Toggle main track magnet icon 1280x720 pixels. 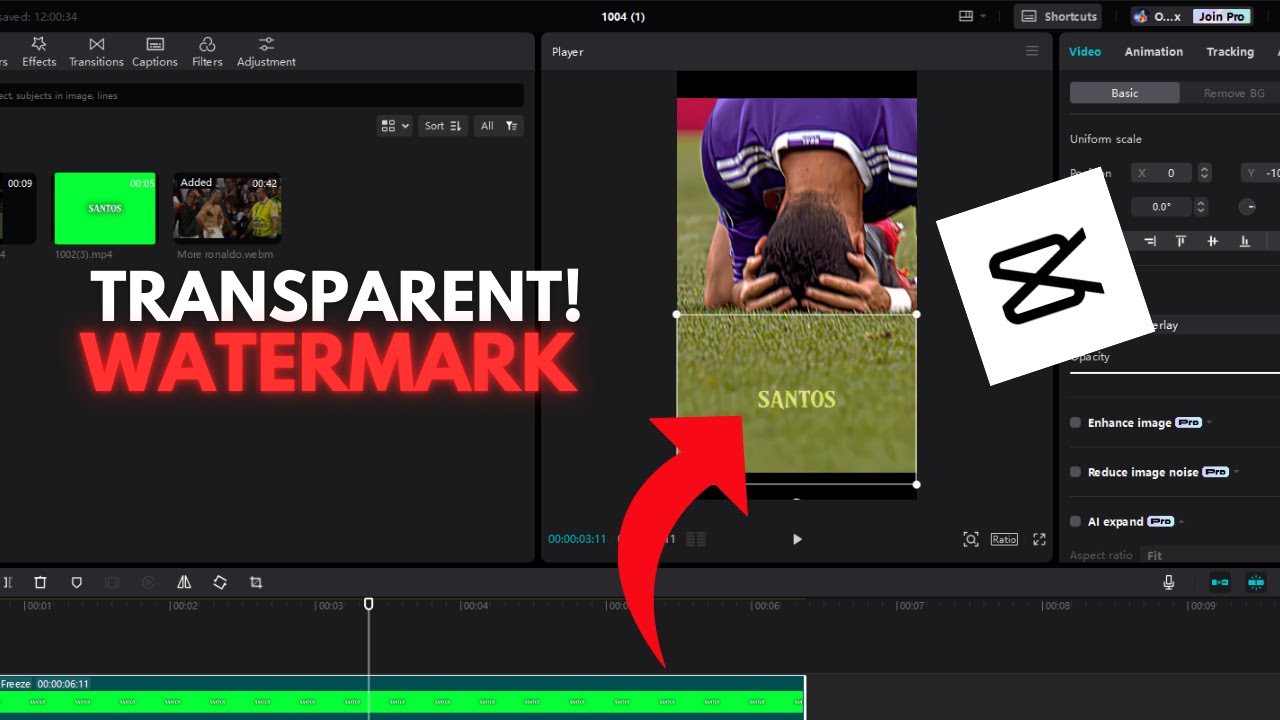[1220, 582]
